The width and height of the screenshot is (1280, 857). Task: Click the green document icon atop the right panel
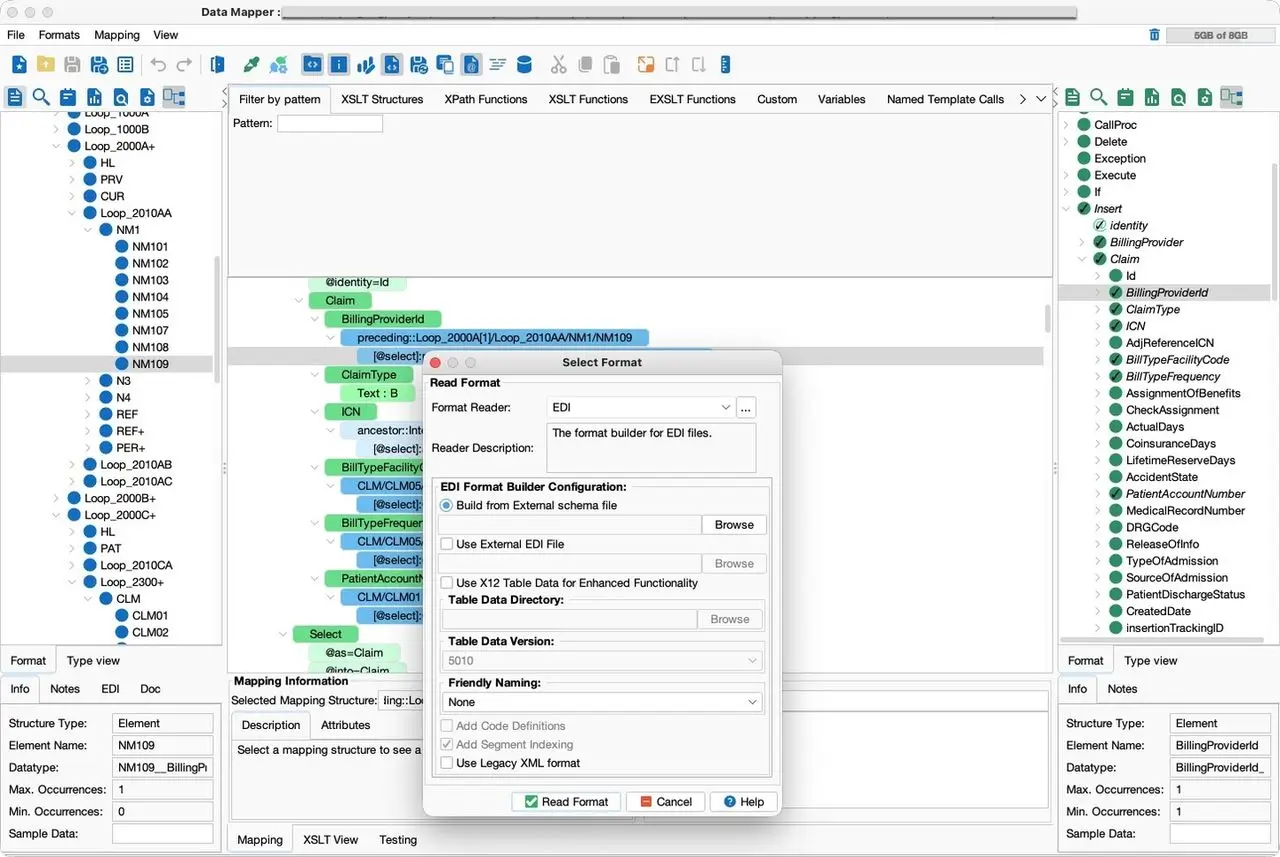(x=1072, y=97)
